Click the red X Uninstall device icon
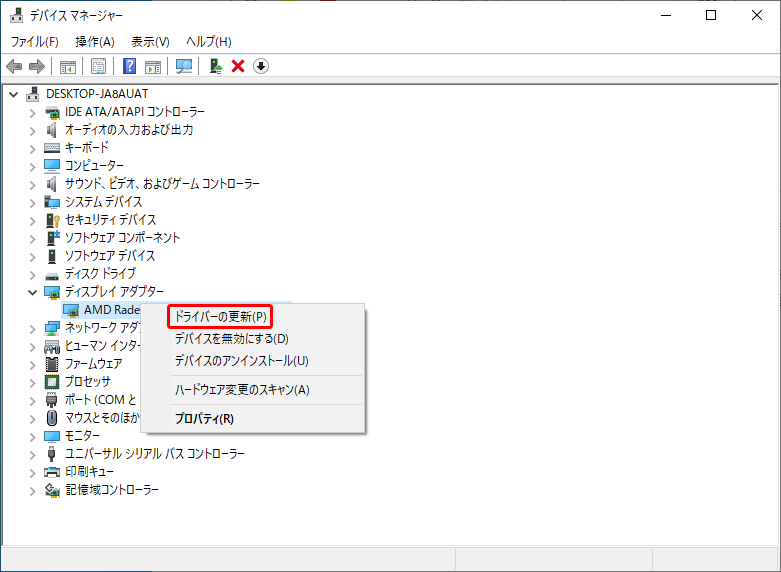This screenshot has height=572, width=781. (238, 66)
